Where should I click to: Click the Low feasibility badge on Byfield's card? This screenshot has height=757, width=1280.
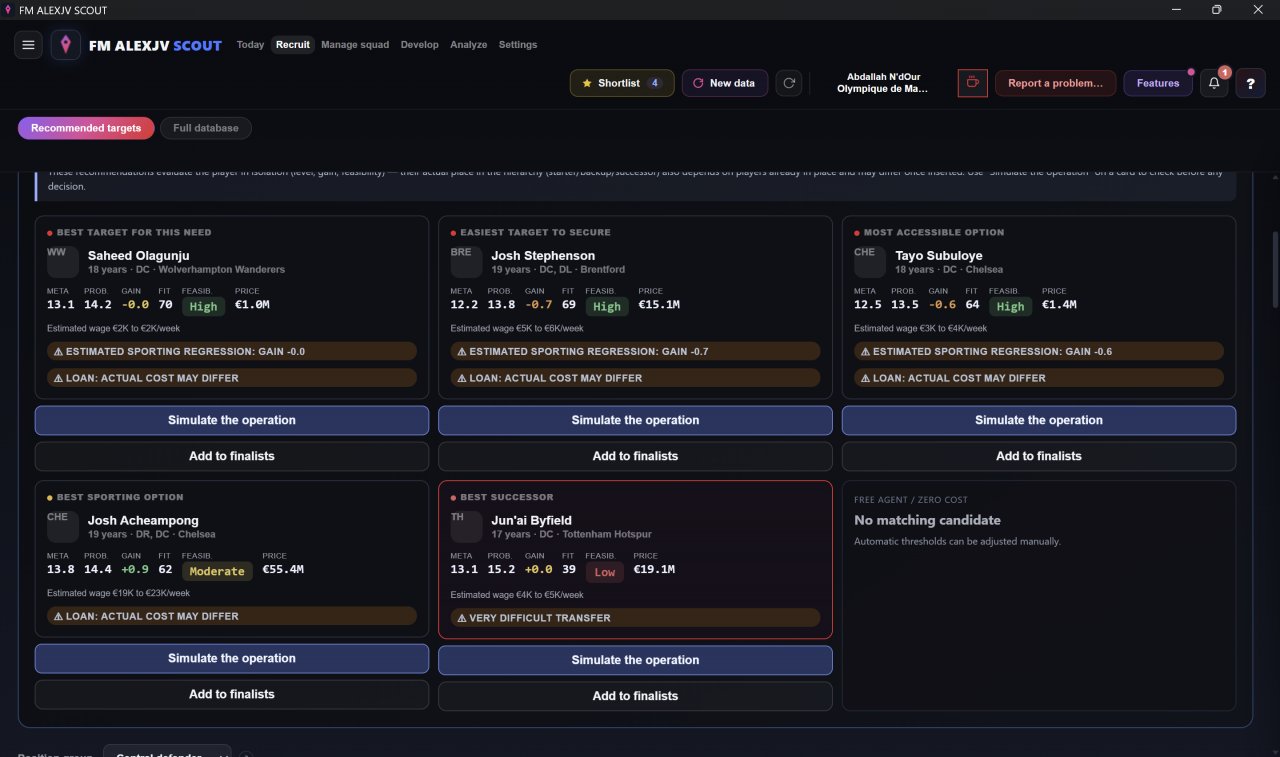coord(605,572)
